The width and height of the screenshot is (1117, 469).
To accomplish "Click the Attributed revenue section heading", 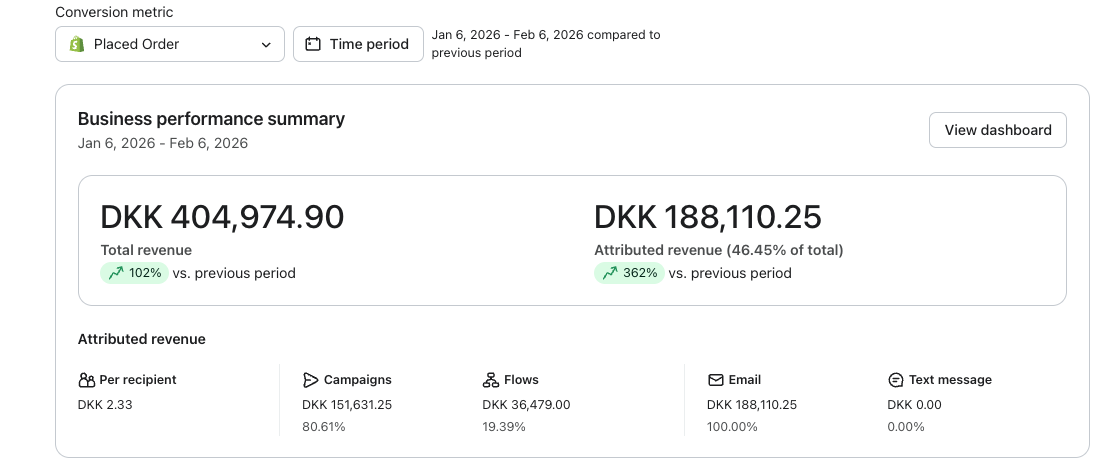I will (x=142, y=339).
